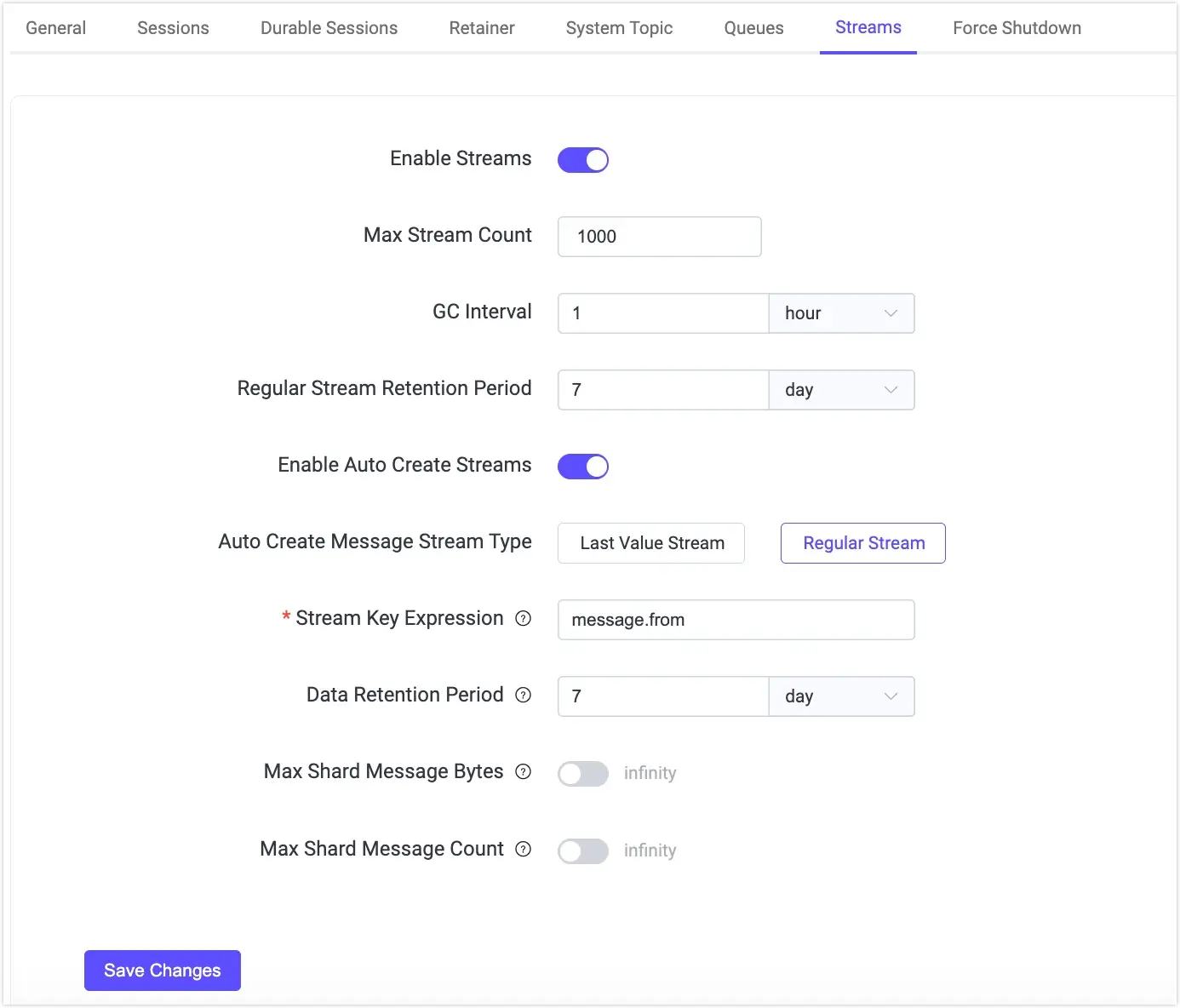Click help icon for Max Shard Message Count
Viewport: 1180px width, 1008px height.
[x=524, y=850]
